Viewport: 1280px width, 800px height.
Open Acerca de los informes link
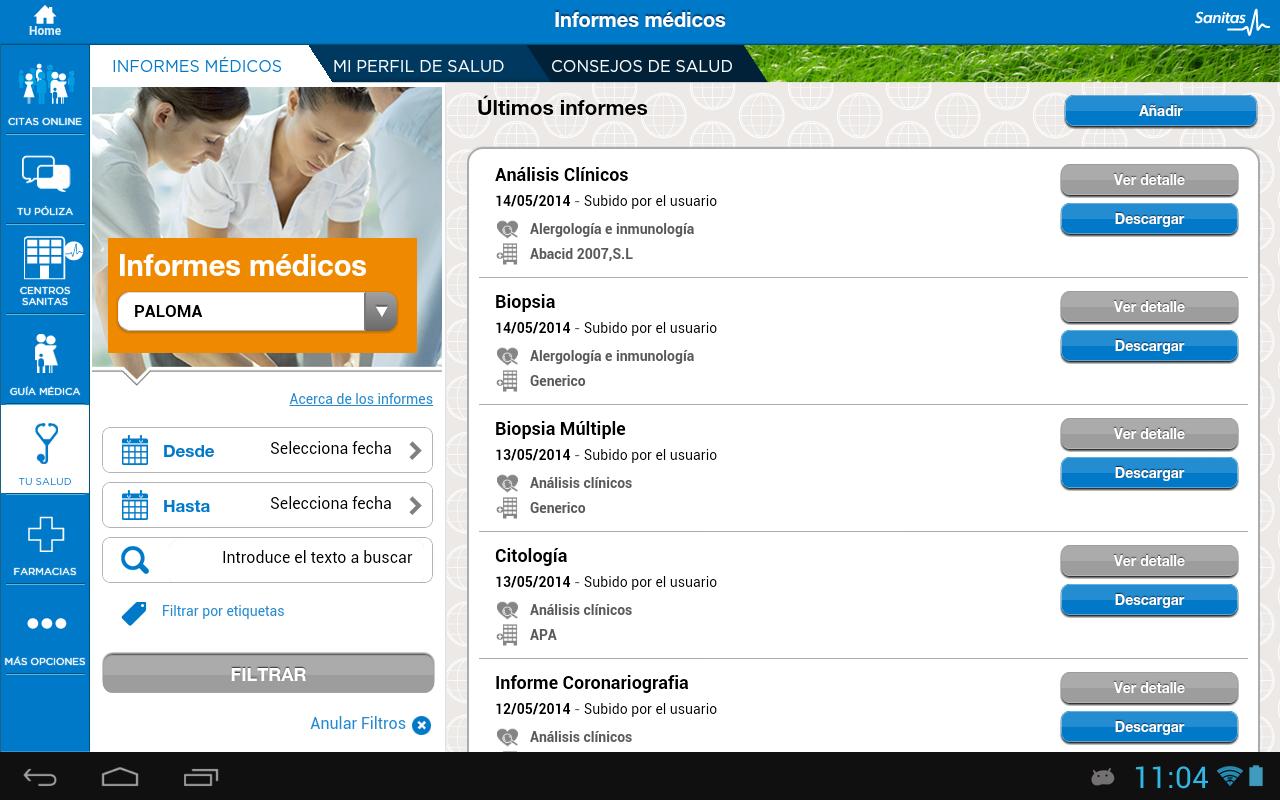[361, 399]
